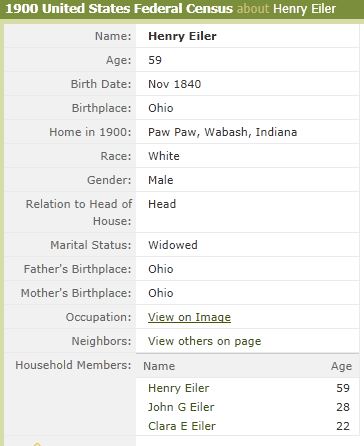The width and height of the screenshot is (364, 446).
Task: Click the yellow icon peeking at the bottom left
Action: point(37,444)
